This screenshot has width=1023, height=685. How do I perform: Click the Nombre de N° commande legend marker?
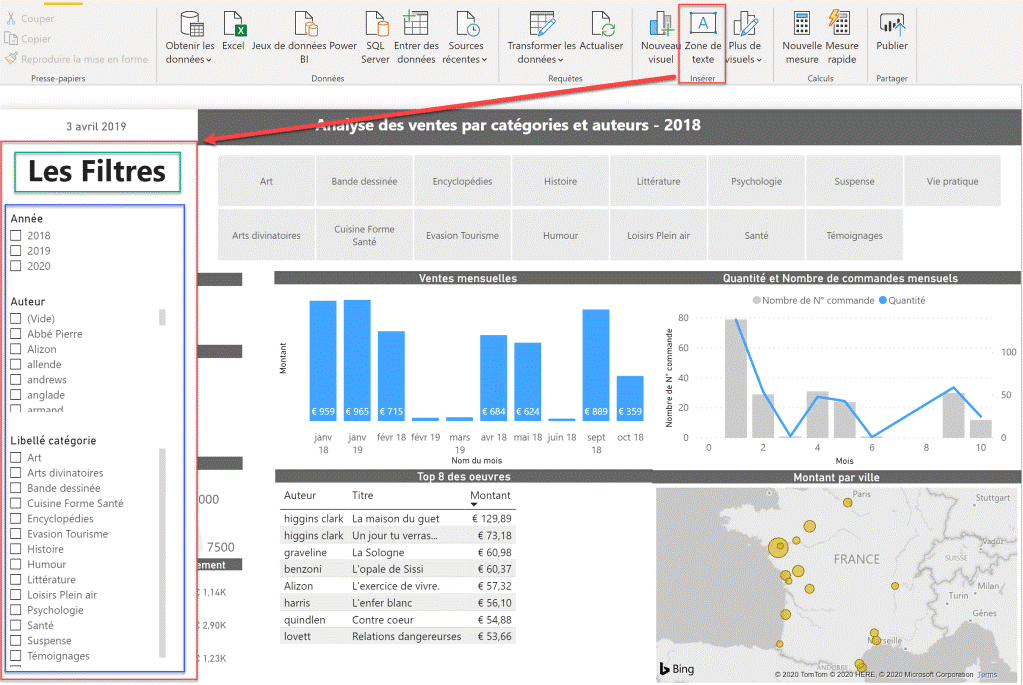tap(757, 300)
